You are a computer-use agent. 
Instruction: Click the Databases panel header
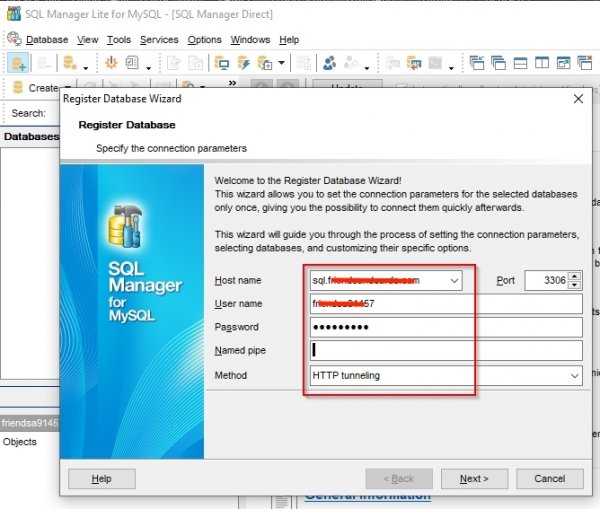pos(31,136)
